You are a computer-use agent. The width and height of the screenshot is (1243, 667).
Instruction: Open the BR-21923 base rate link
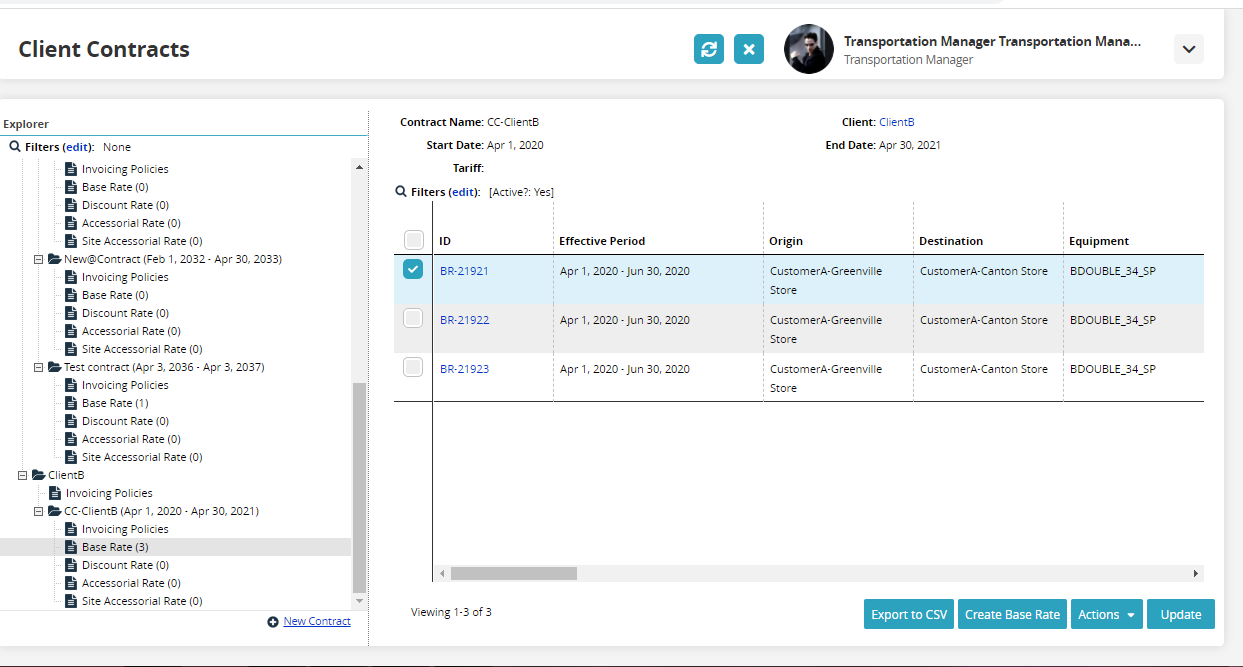(464, 369)
